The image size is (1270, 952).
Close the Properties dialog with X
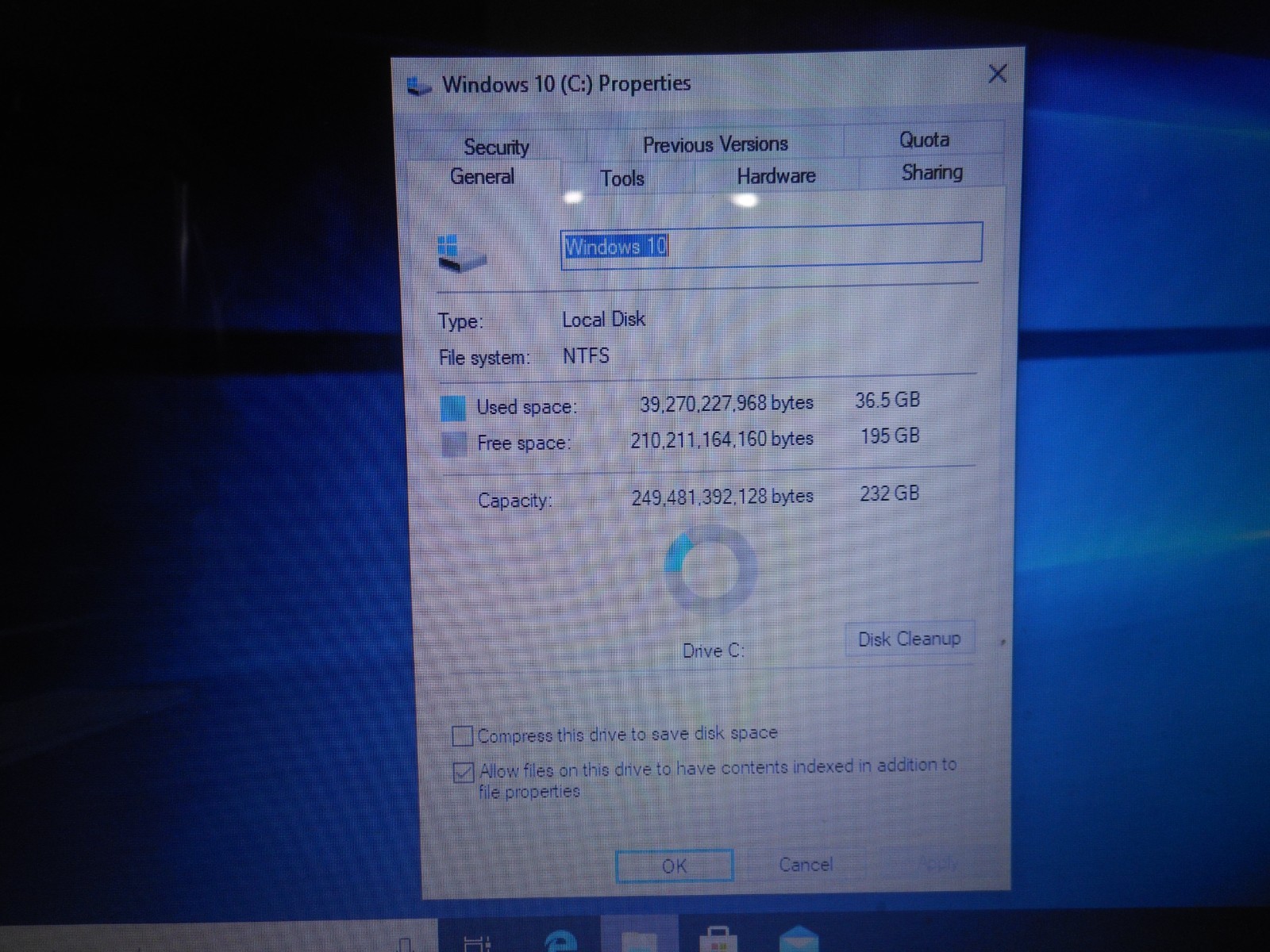click(x=998, y=74)
